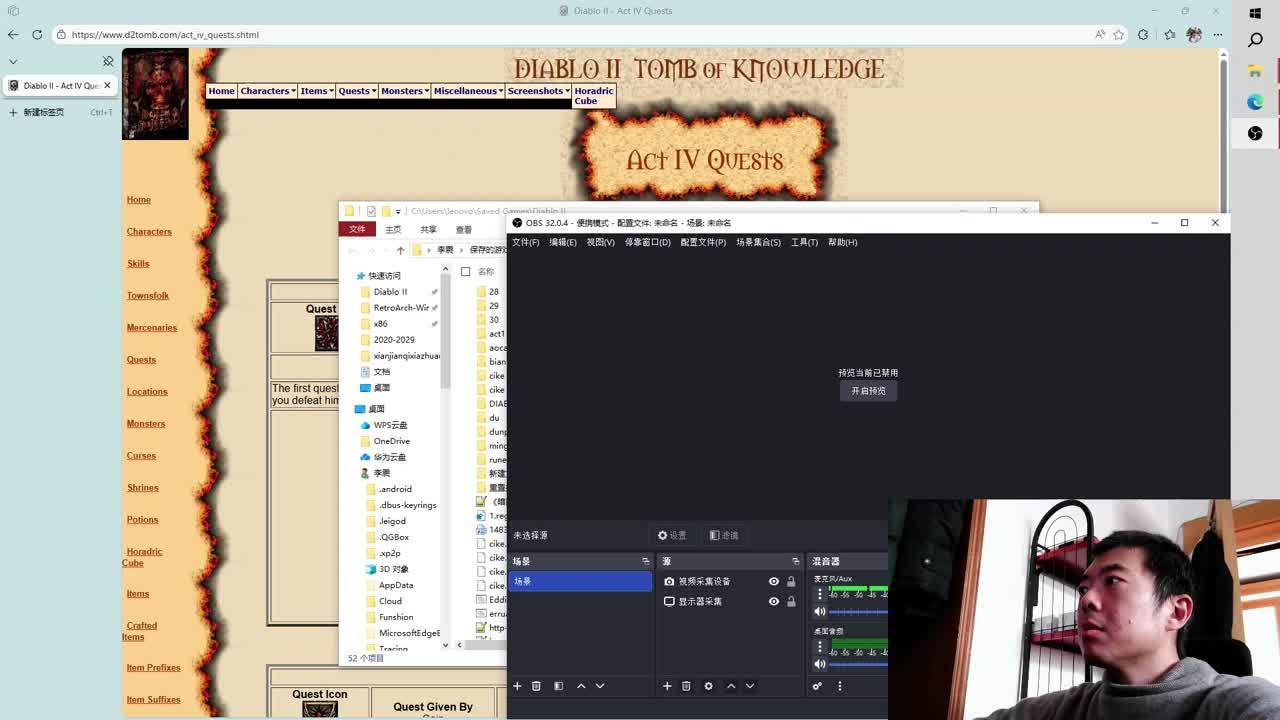Add this page to favorites star
This screenshot has height=720, width=1280.
[x=1119, y=34]
